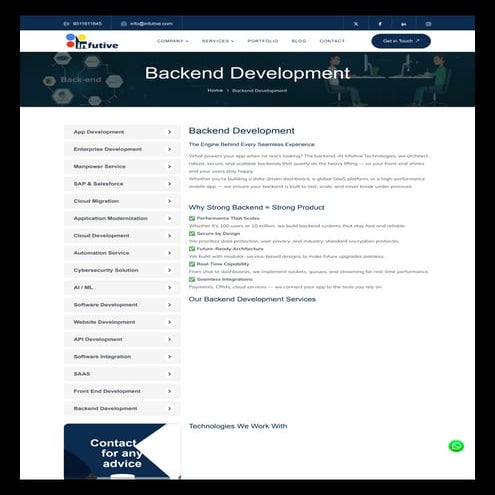Click chevron on Cloud Development row

pos(169,236)
